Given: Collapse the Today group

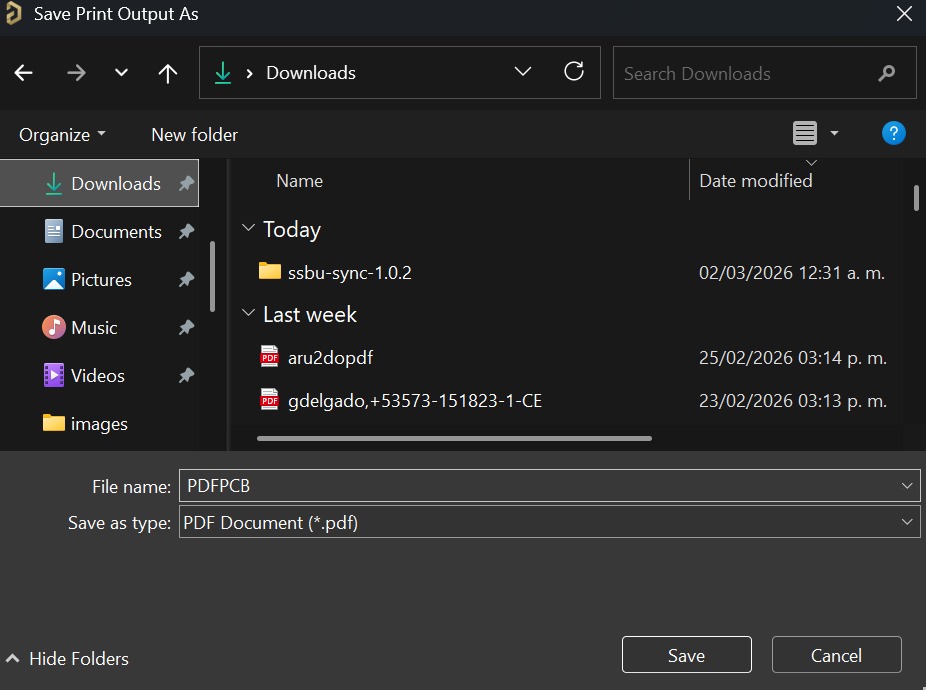Looking at the screenshot, I should coord(248,228).
